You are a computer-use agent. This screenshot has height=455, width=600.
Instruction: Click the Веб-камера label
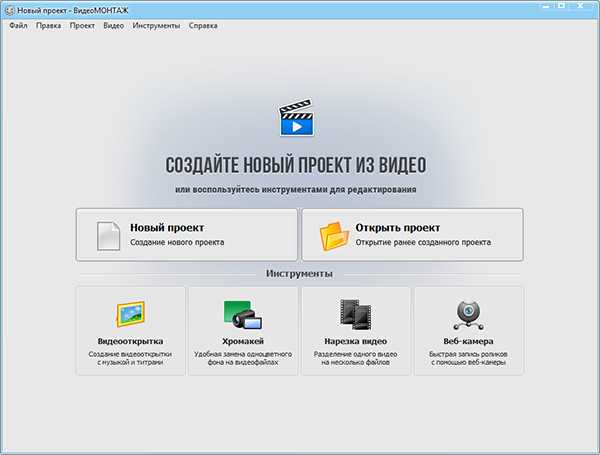468,341
